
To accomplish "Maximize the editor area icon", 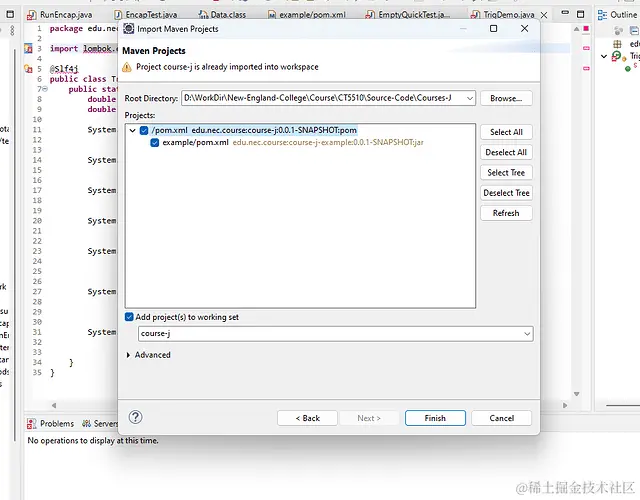I will 580,15.
